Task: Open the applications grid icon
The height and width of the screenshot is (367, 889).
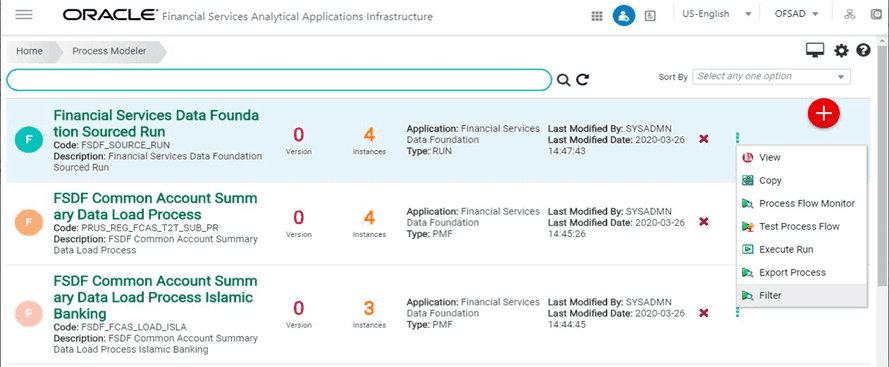Action: pyautogui.click(x=597, y=16)
